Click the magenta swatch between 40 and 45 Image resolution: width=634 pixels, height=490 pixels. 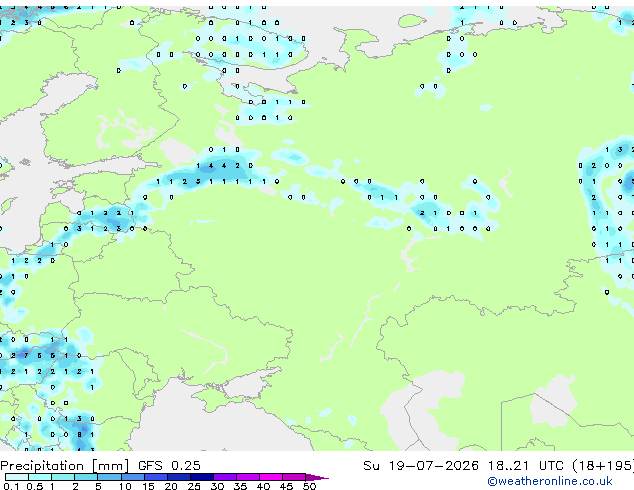[271, 477]
